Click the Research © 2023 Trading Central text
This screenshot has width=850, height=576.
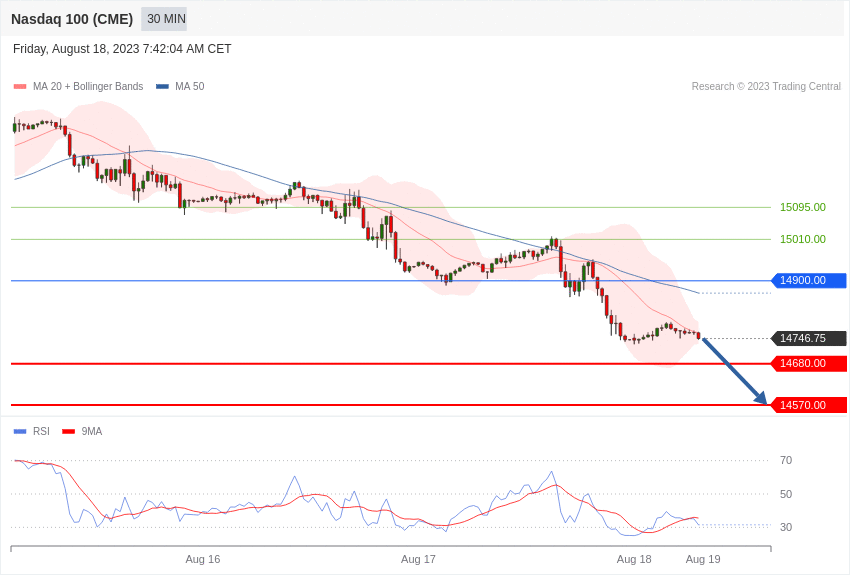(766, 87)
